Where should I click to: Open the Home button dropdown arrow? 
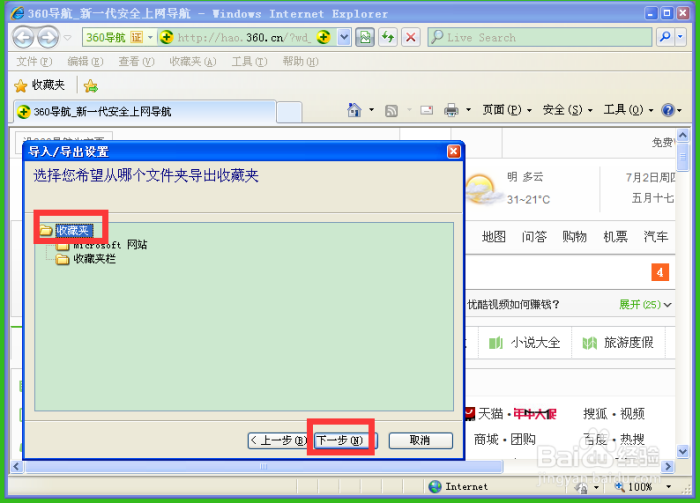click(x=371, y=110)
